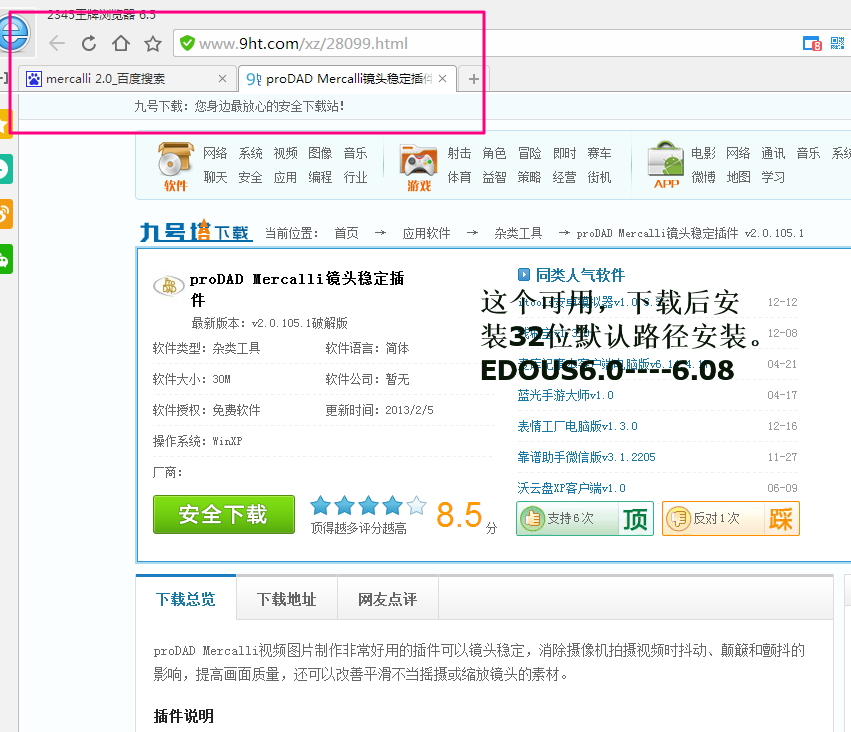The height and width of the screenshot is (732, 851).
Task: Open 聊天 software category
Action: [215, 177]
